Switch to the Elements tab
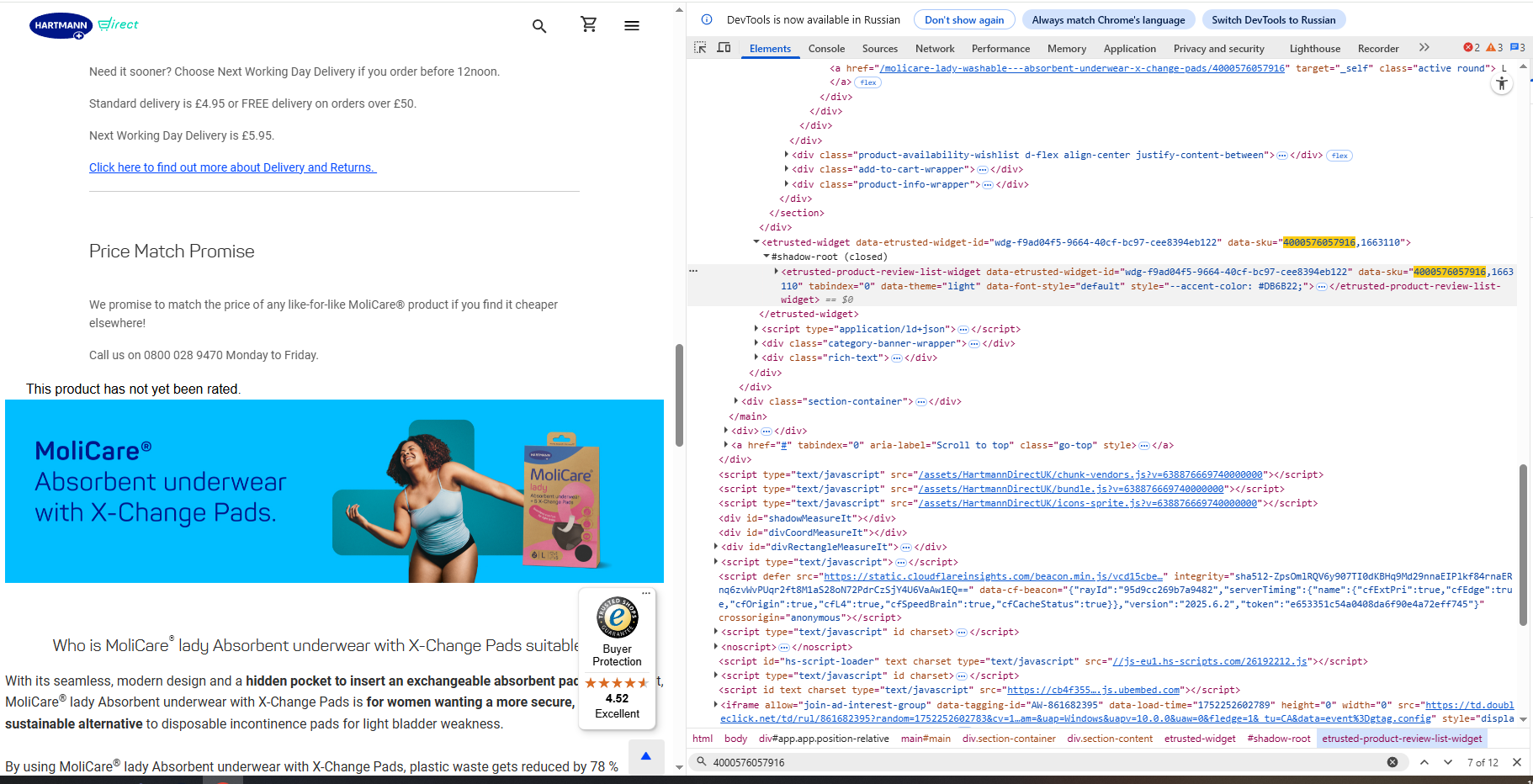1533x784 pixels. [770, 49]
